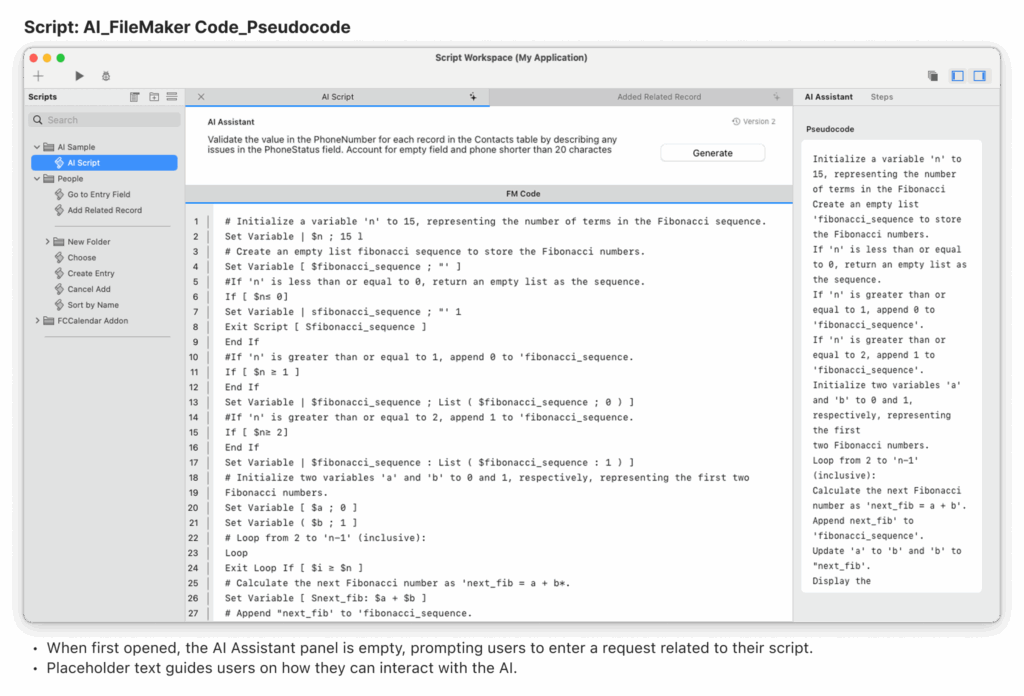Image resolution: width=1024 pixels, height=696 pixels.
Task: Click the script list icon beside Scripts title
Action: [135, 97]
